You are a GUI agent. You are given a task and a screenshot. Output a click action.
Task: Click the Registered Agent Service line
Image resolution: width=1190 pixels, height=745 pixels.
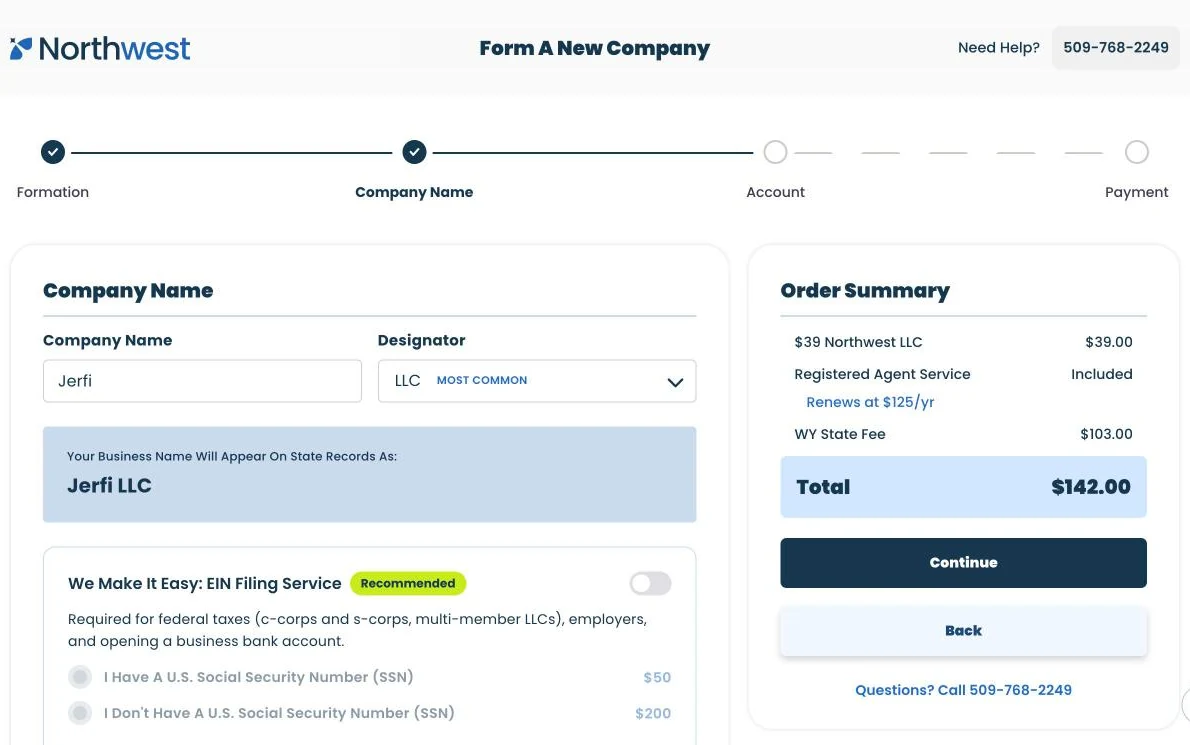click(x=963, y=374)
